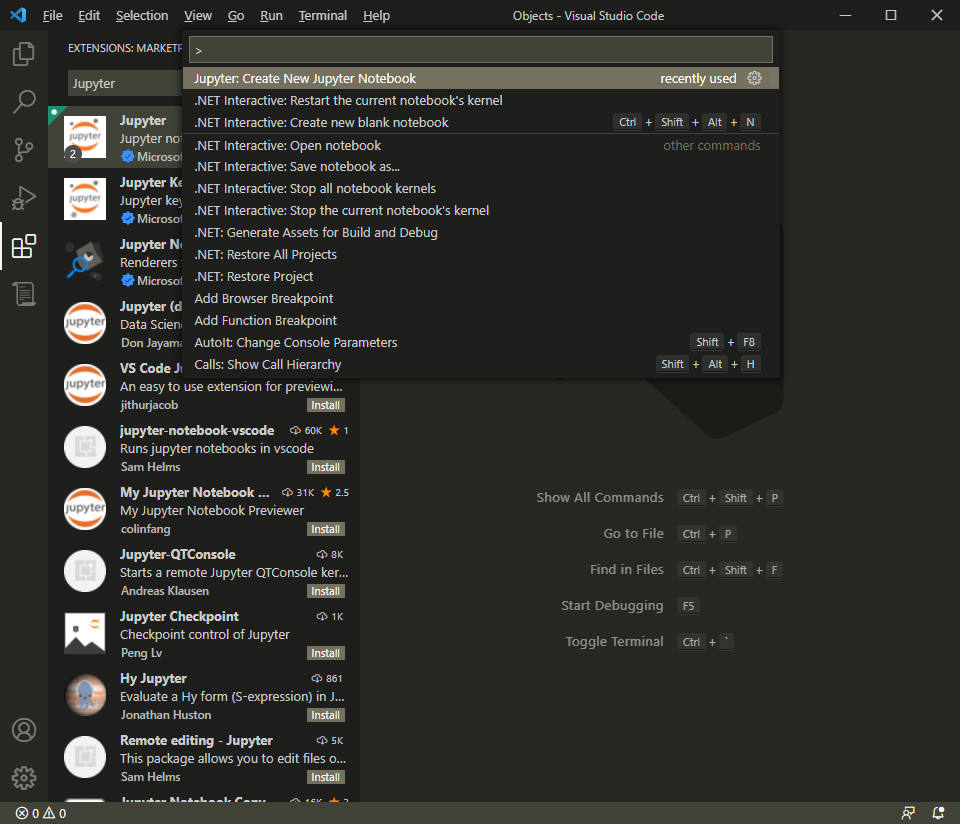Screen dimensions: 960x824
Task: Open My Jupyter Notebook Previewer extension icon
Action: tap(85, 509)
